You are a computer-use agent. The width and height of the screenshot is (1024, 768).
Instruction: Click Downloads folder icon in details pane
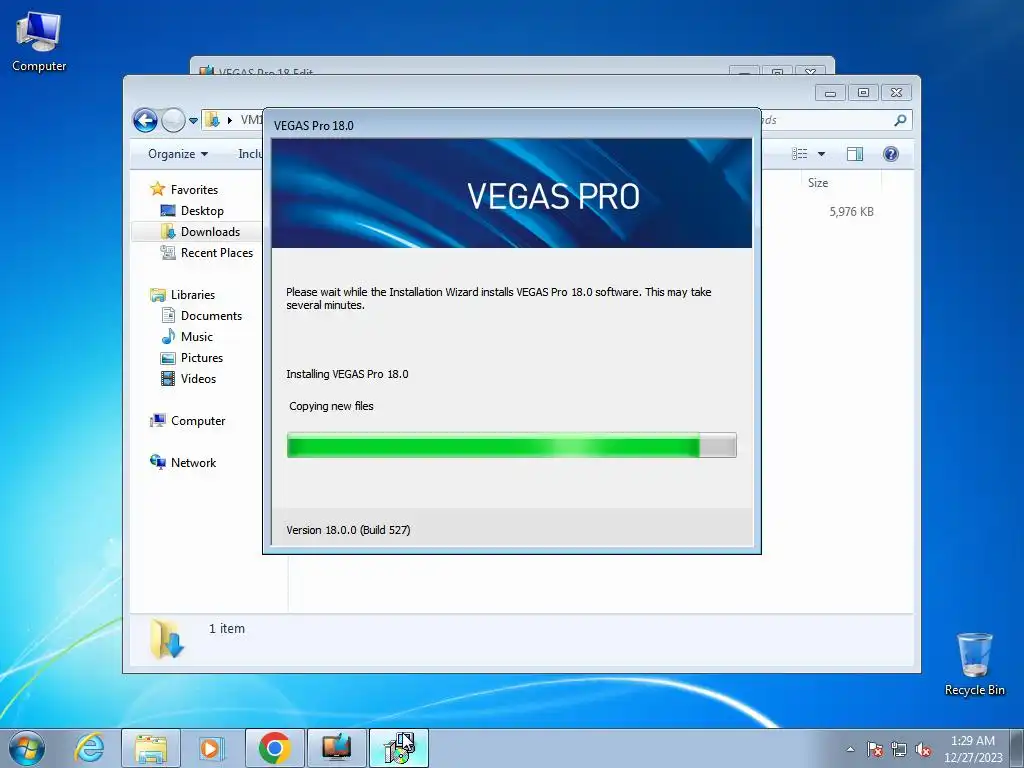(x=168, y=639)
